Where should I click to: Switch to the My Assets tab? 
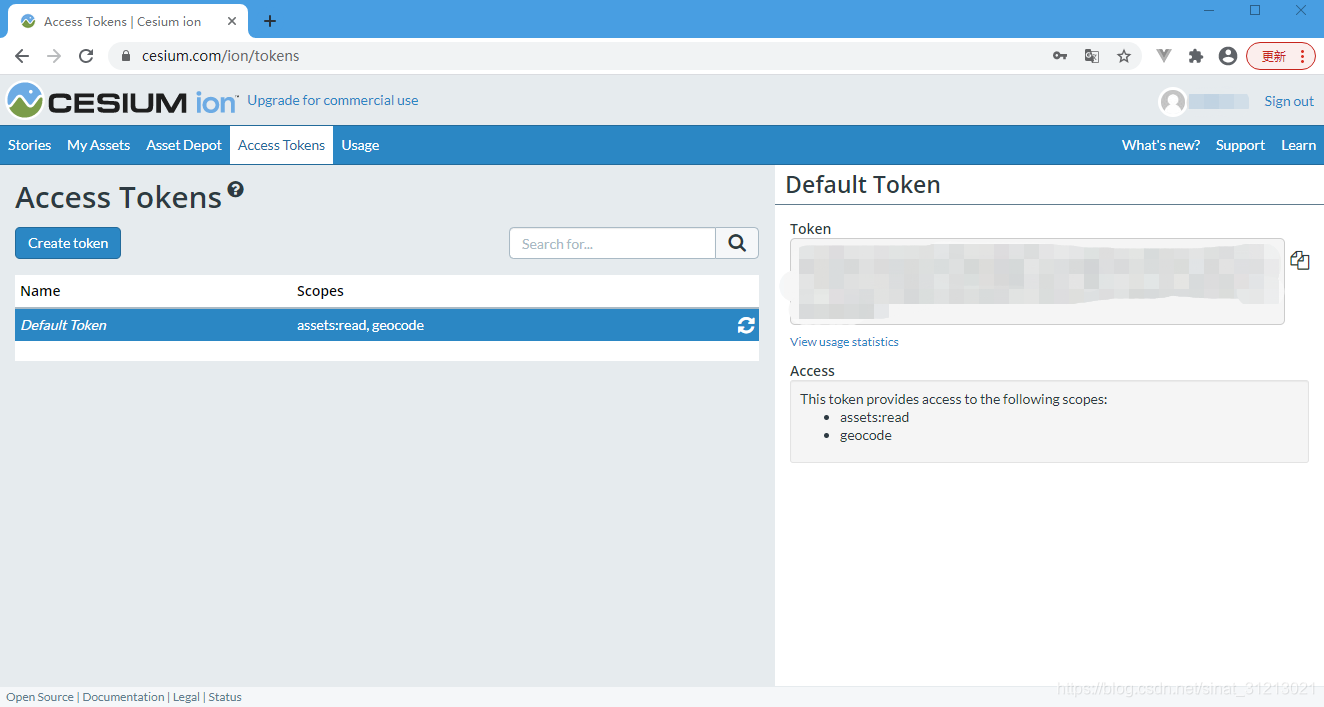(x=99, y=145)
